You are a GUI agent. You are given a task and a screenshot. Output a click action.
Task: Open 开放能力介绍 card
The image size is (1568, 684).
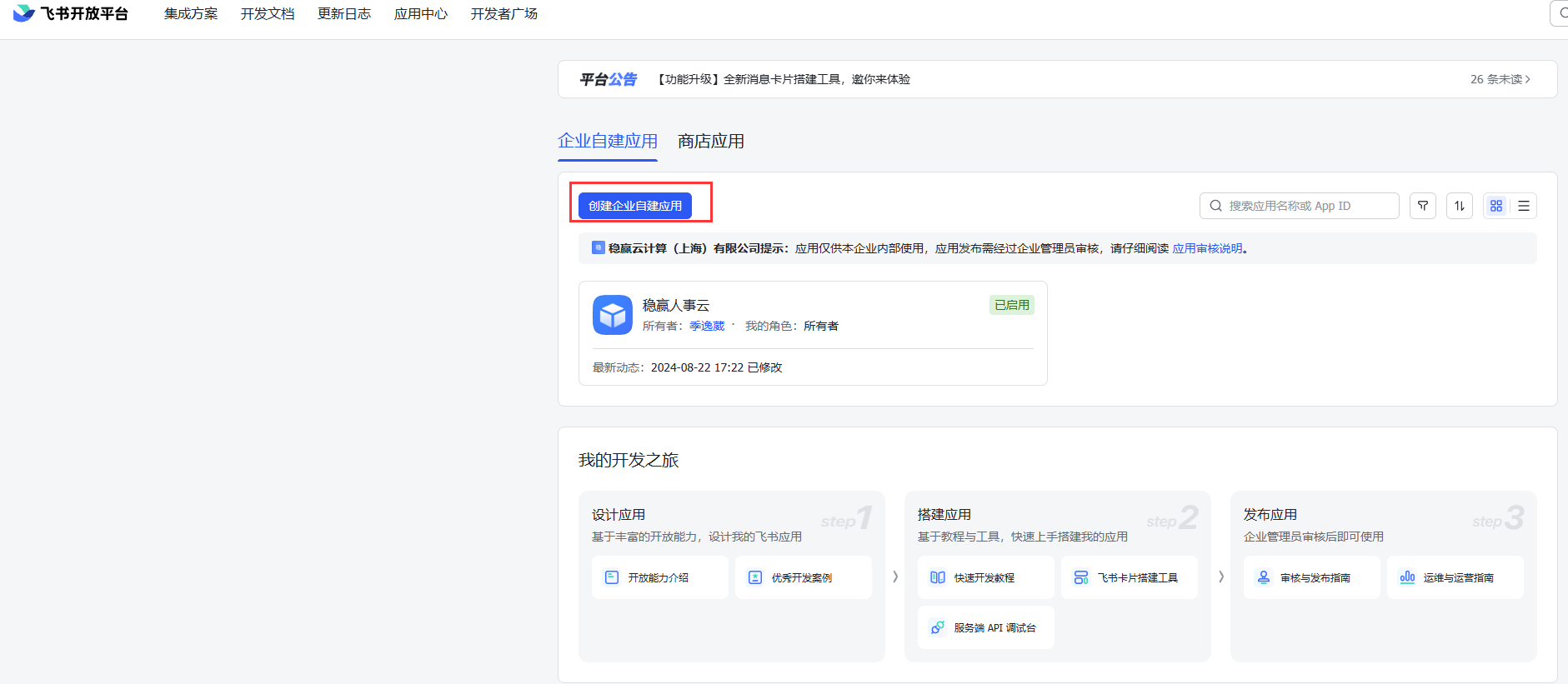(660, 577)
